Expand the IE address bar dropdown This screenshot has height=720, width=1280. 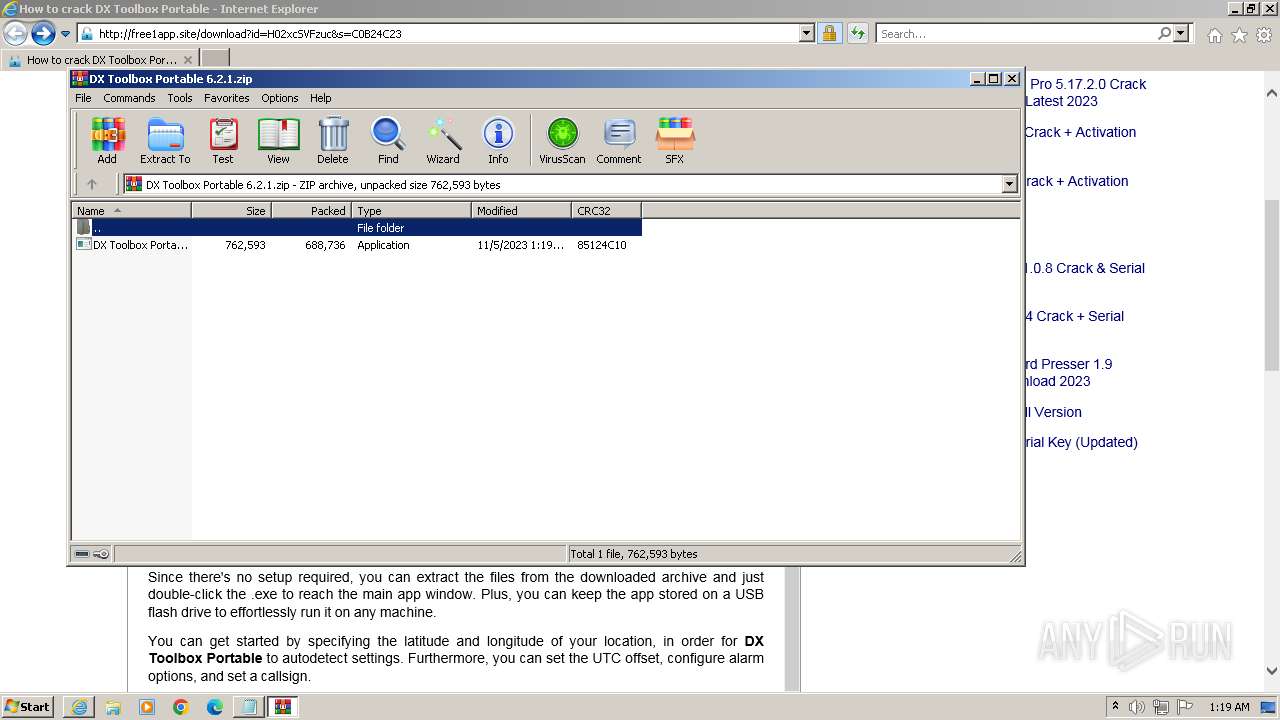(807, 33)
